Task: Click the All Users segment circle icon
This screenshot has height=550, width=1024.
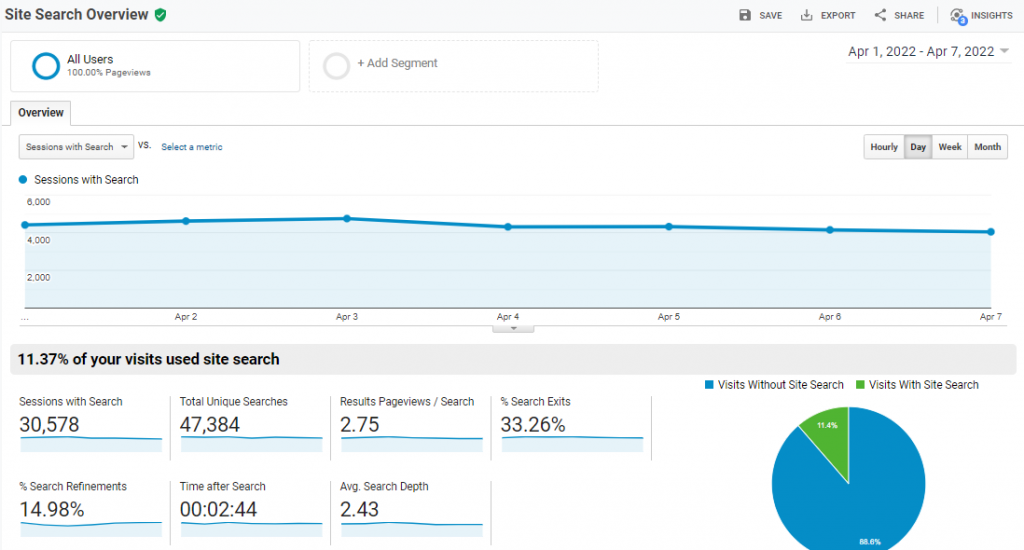Action: coord(46,66)
